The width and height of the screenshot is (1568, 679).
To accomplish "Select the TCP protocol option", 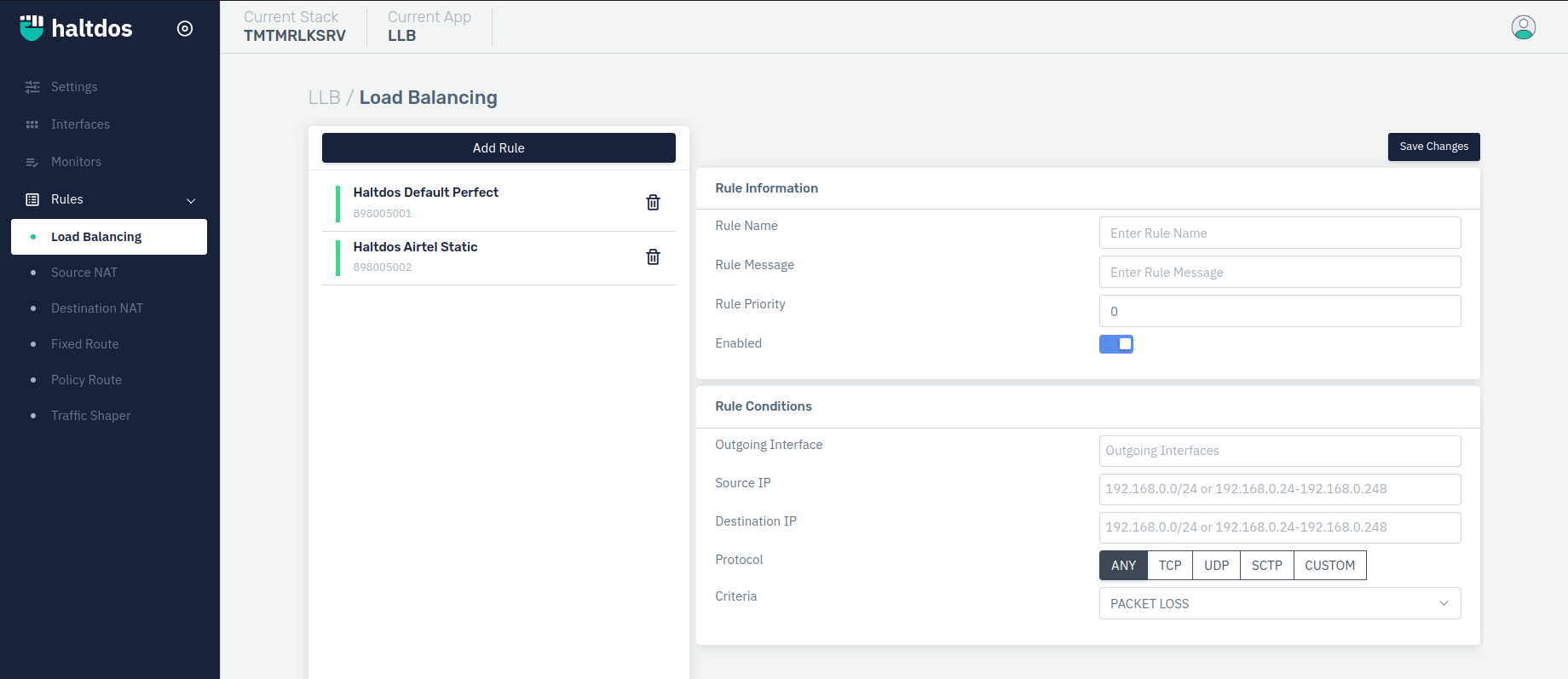I will point(1170,566).
